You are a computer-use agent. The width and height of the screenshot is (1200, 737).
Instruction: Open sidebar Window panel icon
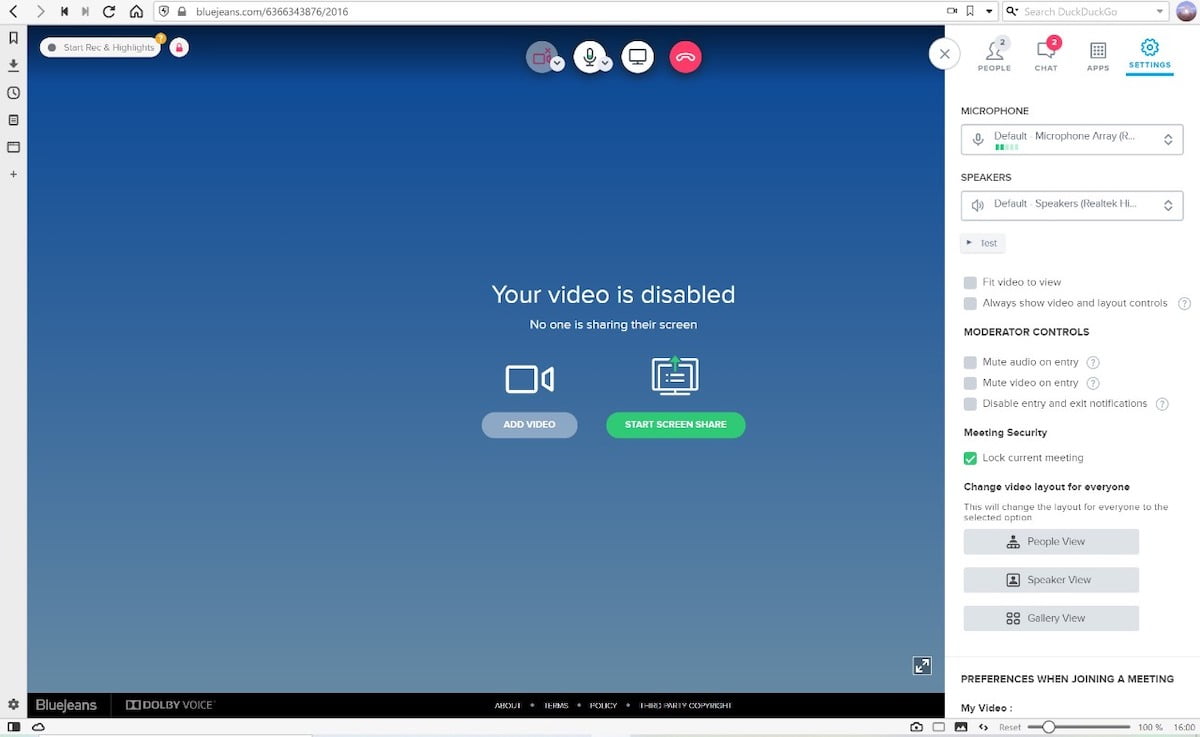13,147
